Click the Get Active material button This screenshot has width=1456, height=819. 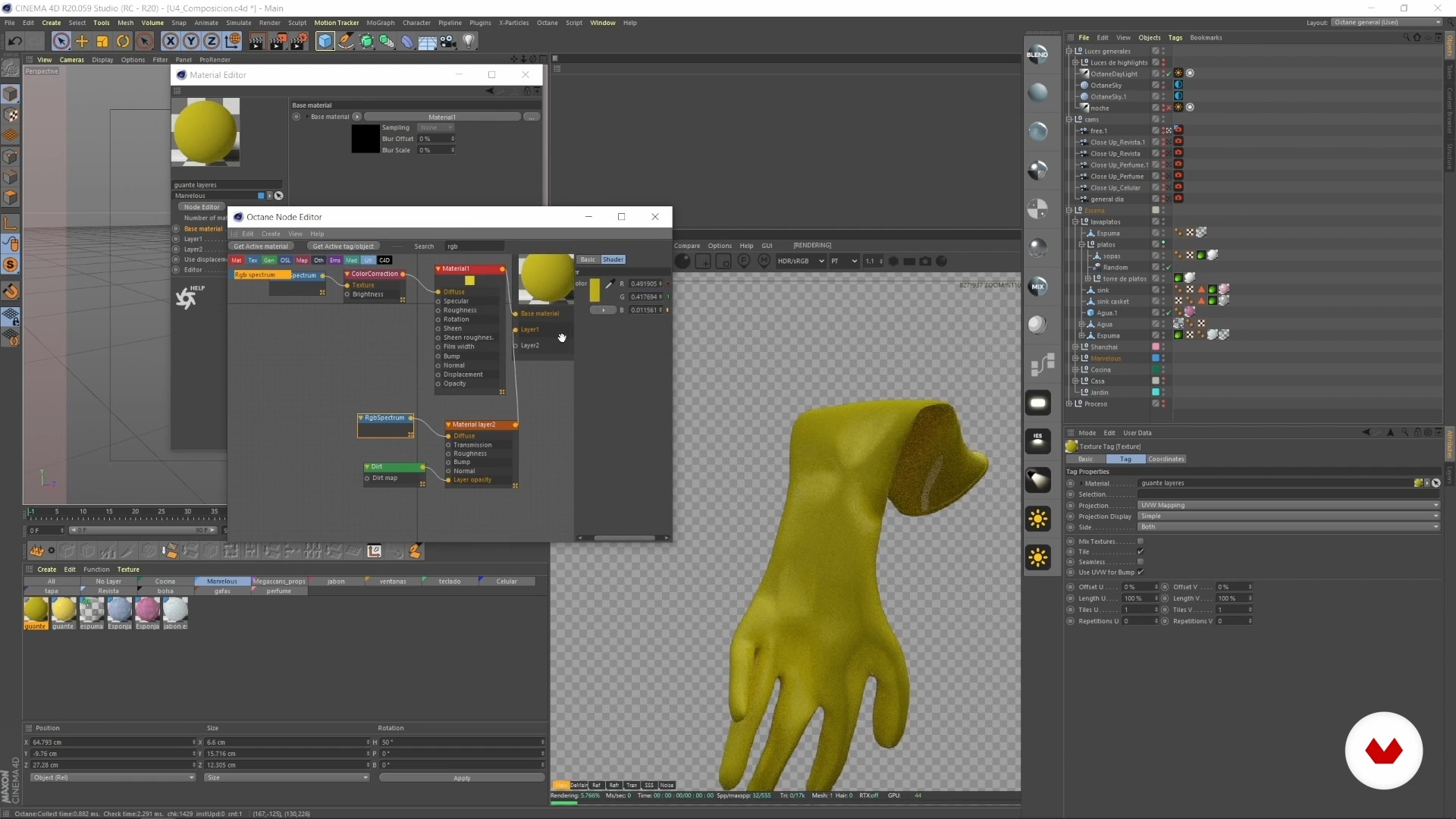pos(261,246)
